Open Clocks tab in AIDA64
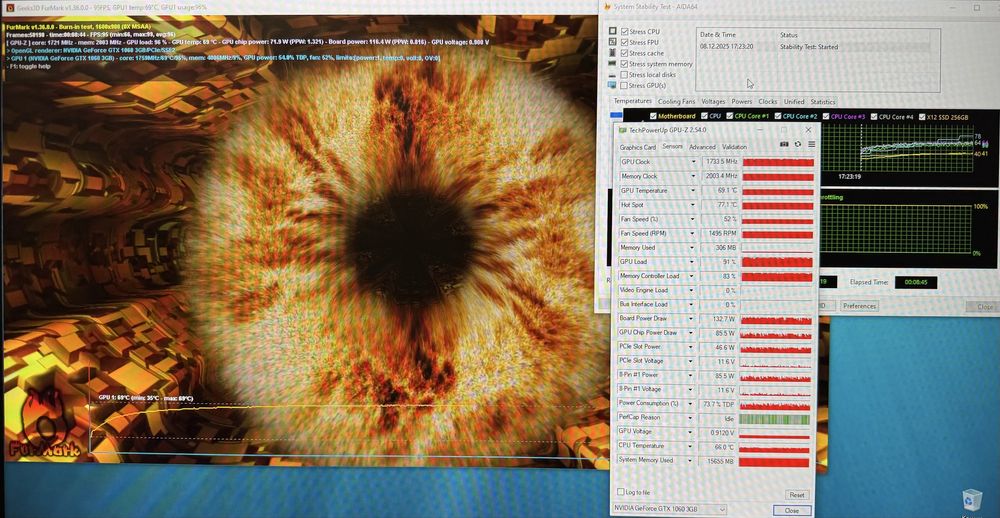The width and height of the screenshot is (1000, 518). 768,101
